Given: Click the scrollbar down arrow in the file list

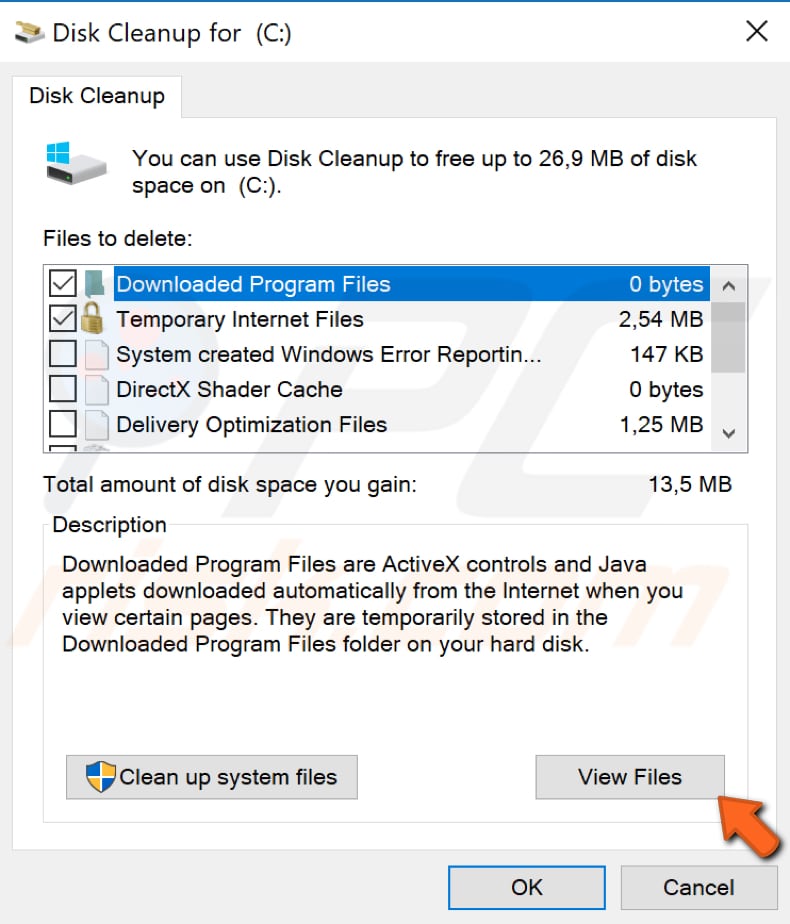Looking at the screenshot, I should pyautogui.click(x=729, y=434).
